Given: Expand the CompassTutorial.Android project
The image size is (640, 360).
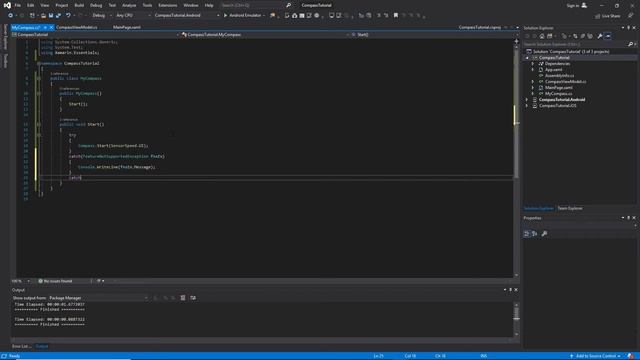Looking at the screenshot, I should [527, 100].
